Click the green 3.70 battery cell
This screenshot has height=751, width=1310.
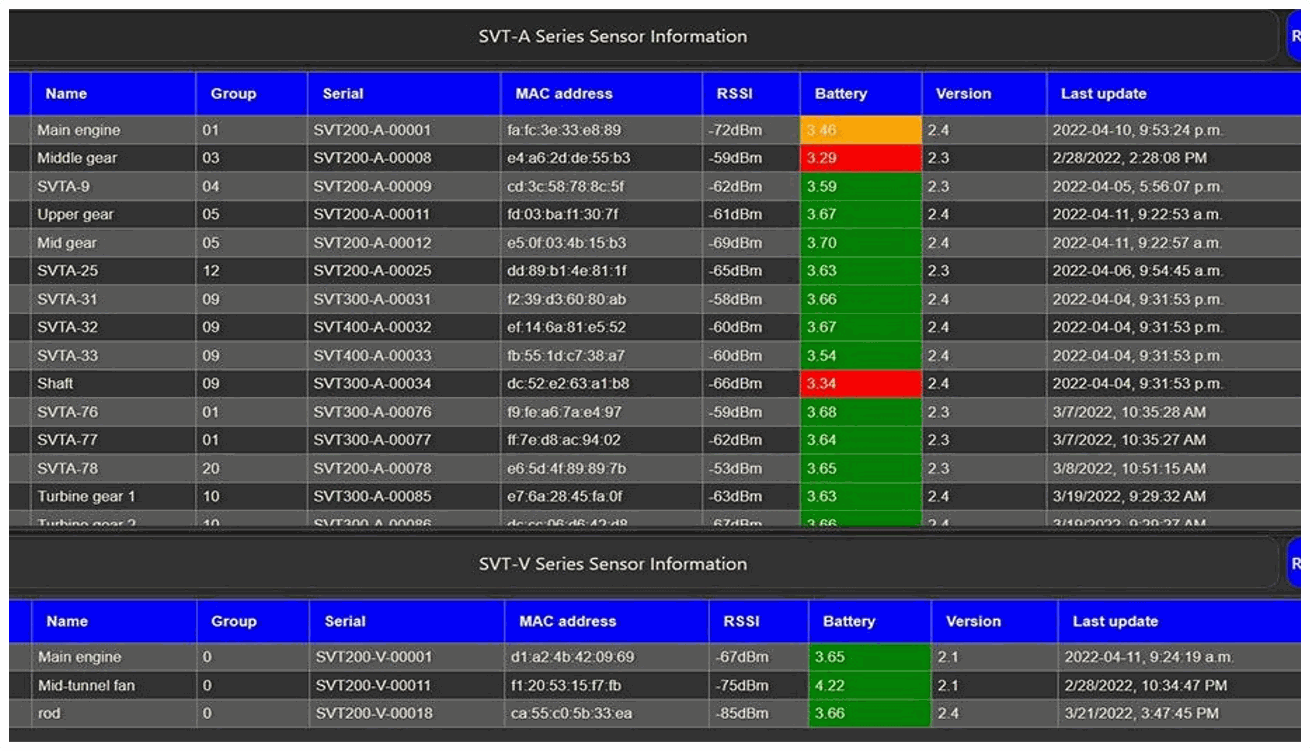pos(861,243)
